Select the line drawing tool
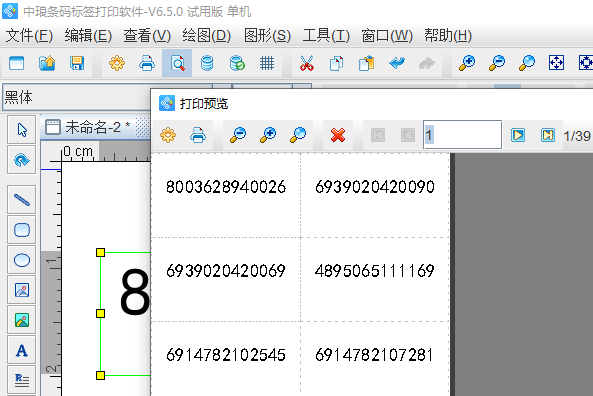Image resolution: width=593 pixels, height=396 pixels. (x=22, y=200)
